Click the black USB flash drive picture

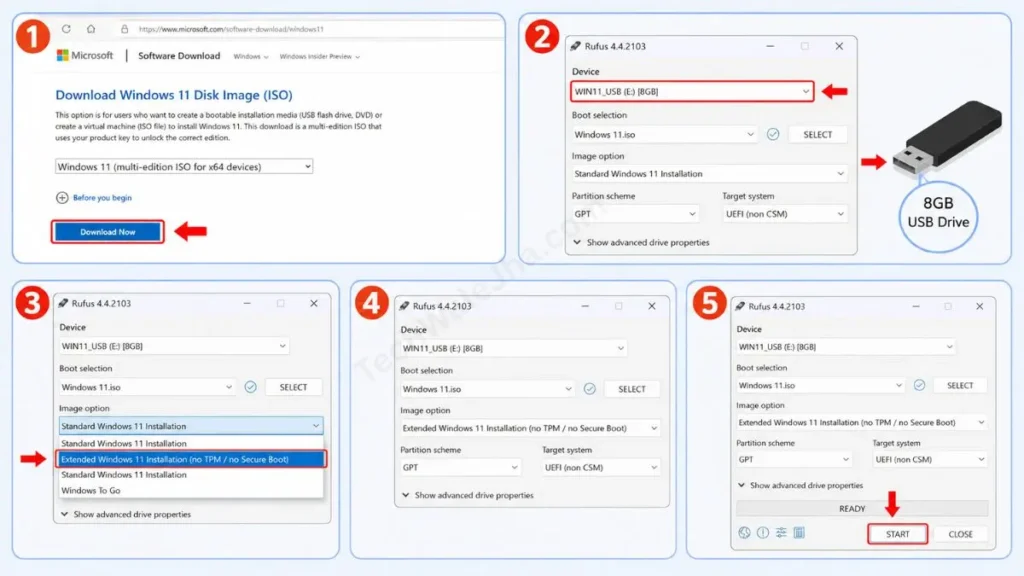[947, 137]
